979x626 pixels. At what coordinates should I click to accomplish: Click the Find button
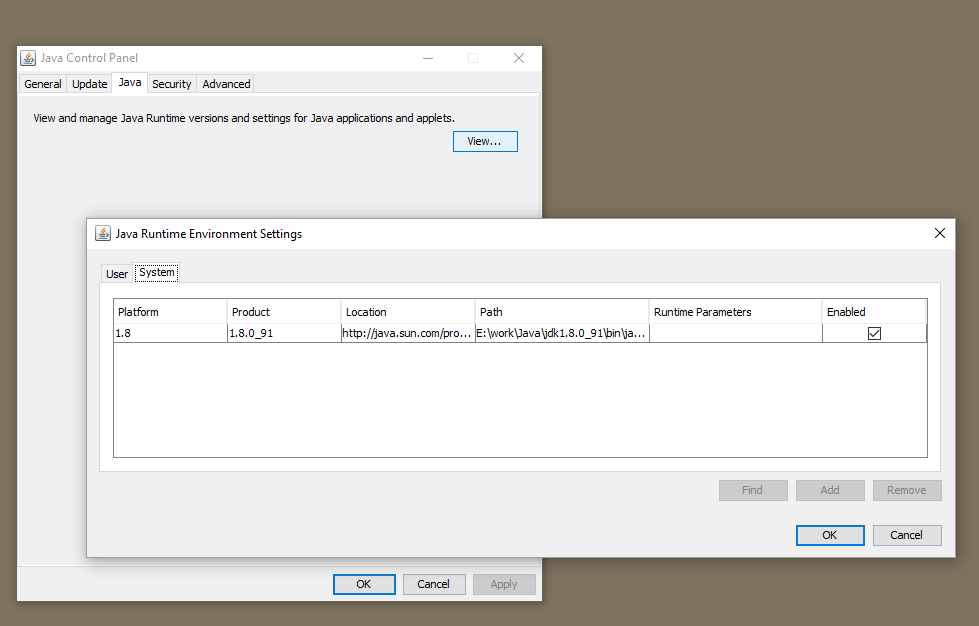click(753, 490)
